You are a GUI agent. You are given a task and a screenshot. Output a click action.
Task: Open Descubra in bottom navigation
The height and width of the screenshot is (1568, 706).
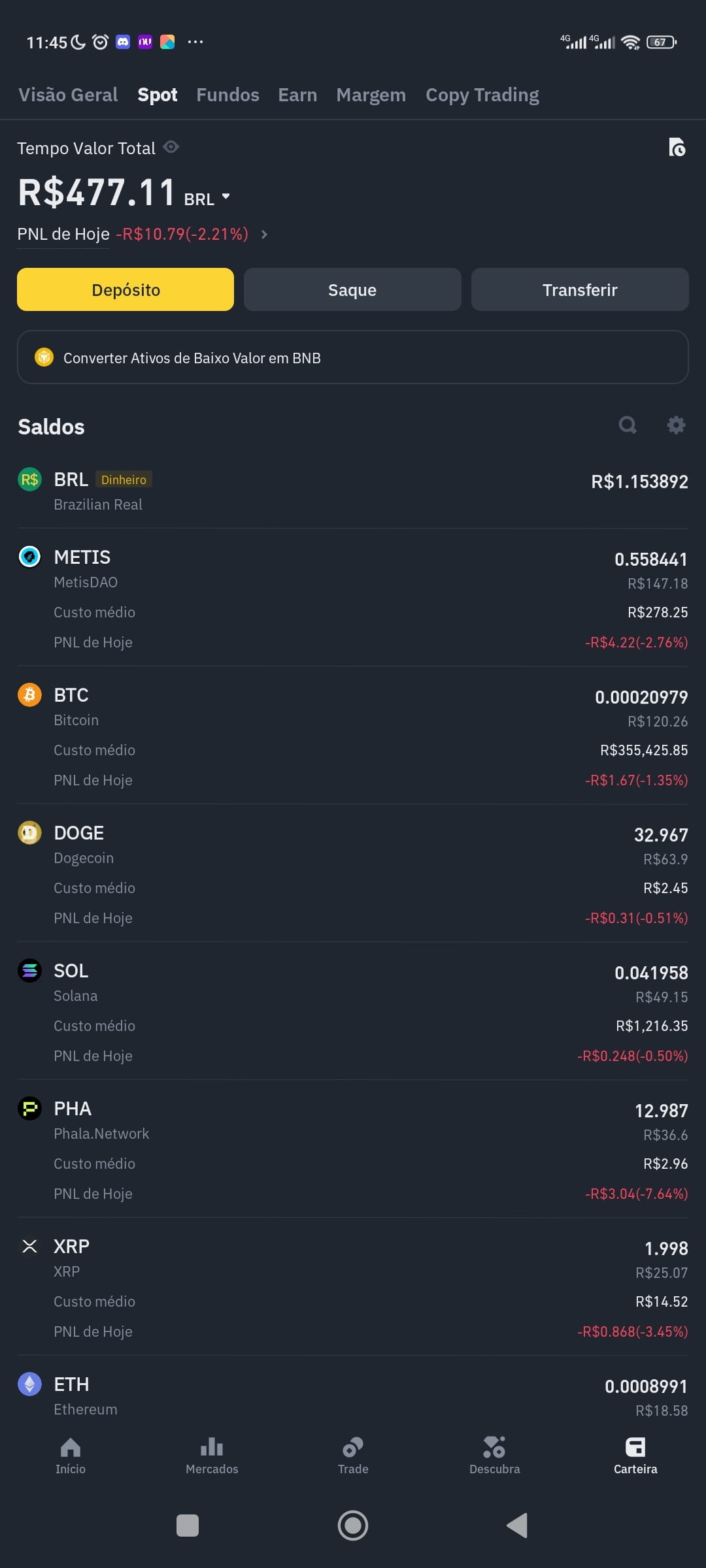tap(494, 1456)
